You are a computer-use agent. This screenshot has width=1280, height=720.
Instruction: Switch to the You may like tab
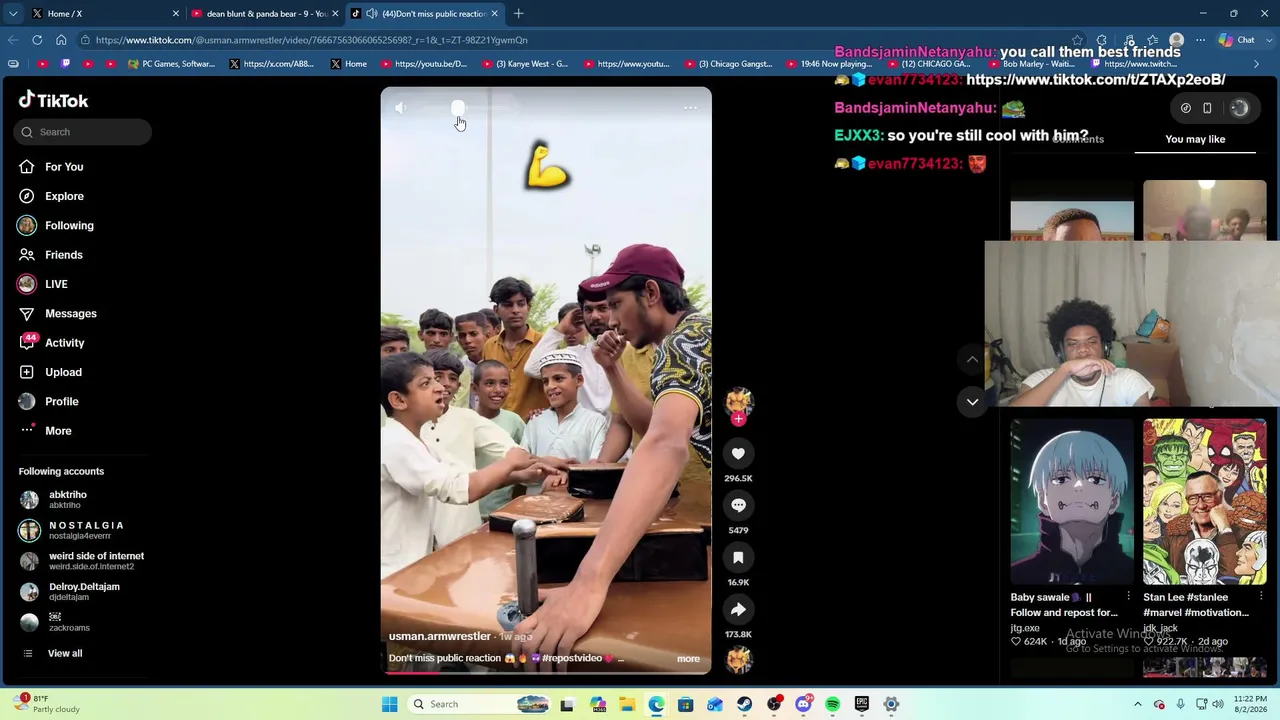tap(1195, 140)
